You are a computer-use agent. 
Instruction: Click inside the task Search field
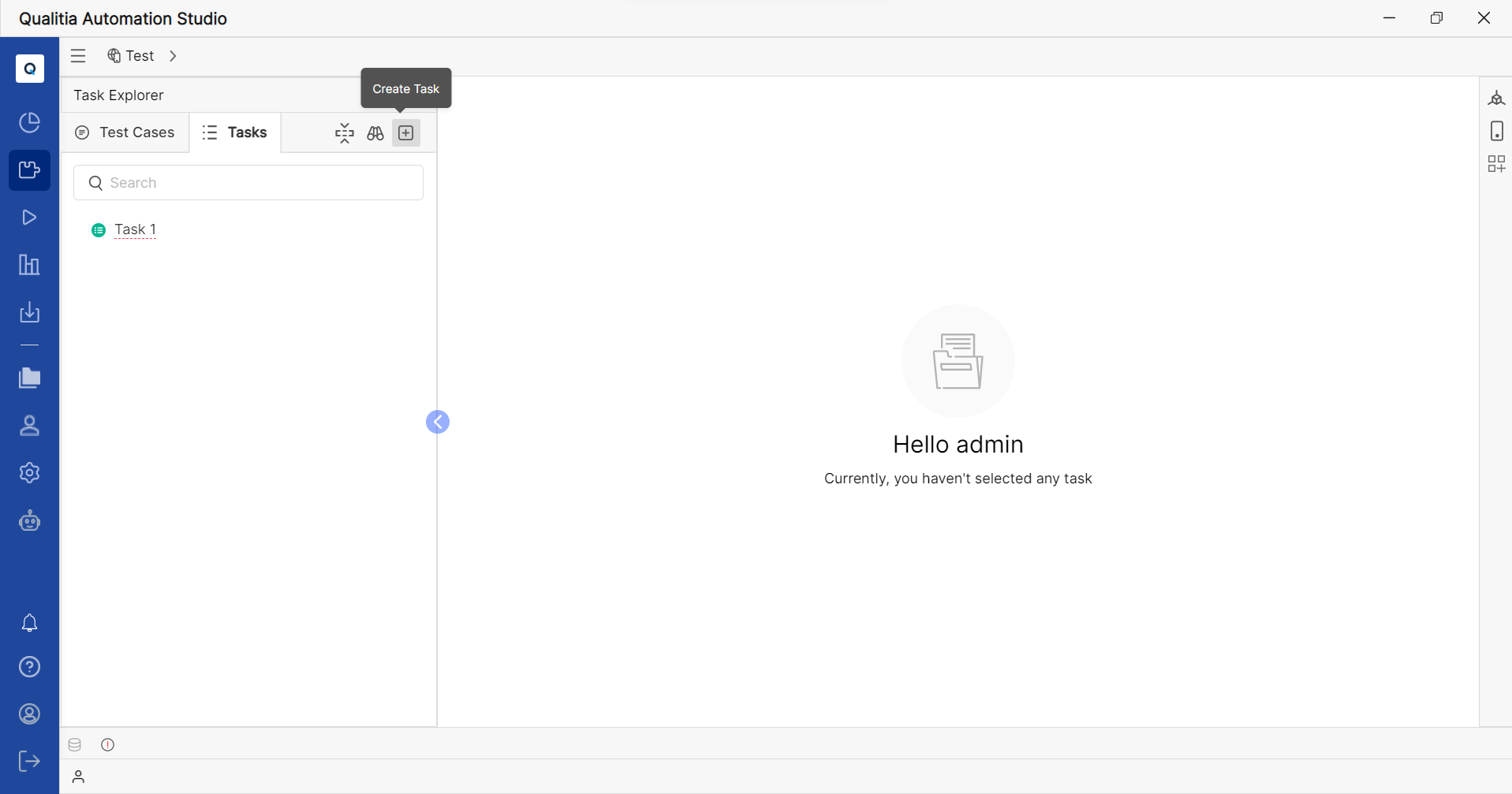(x=248, y=182)
